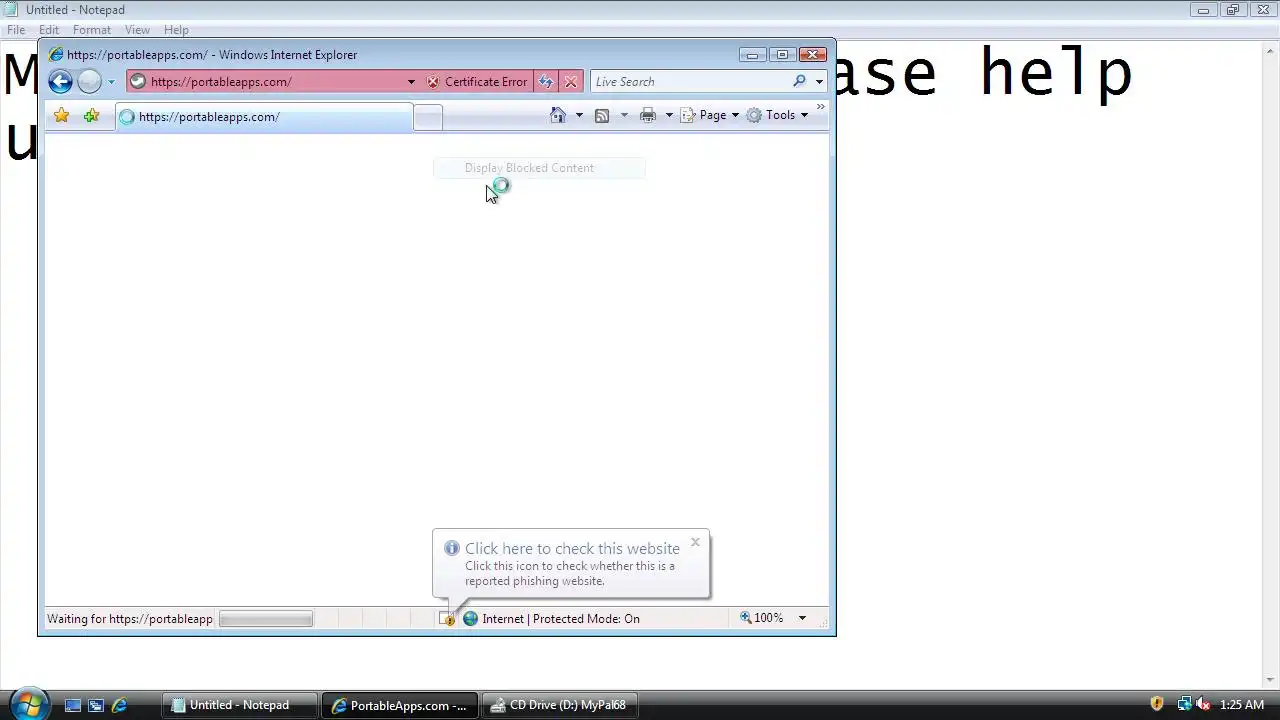Show more toolbar items chevron
1280x720 pixels.
click(820, 107)
